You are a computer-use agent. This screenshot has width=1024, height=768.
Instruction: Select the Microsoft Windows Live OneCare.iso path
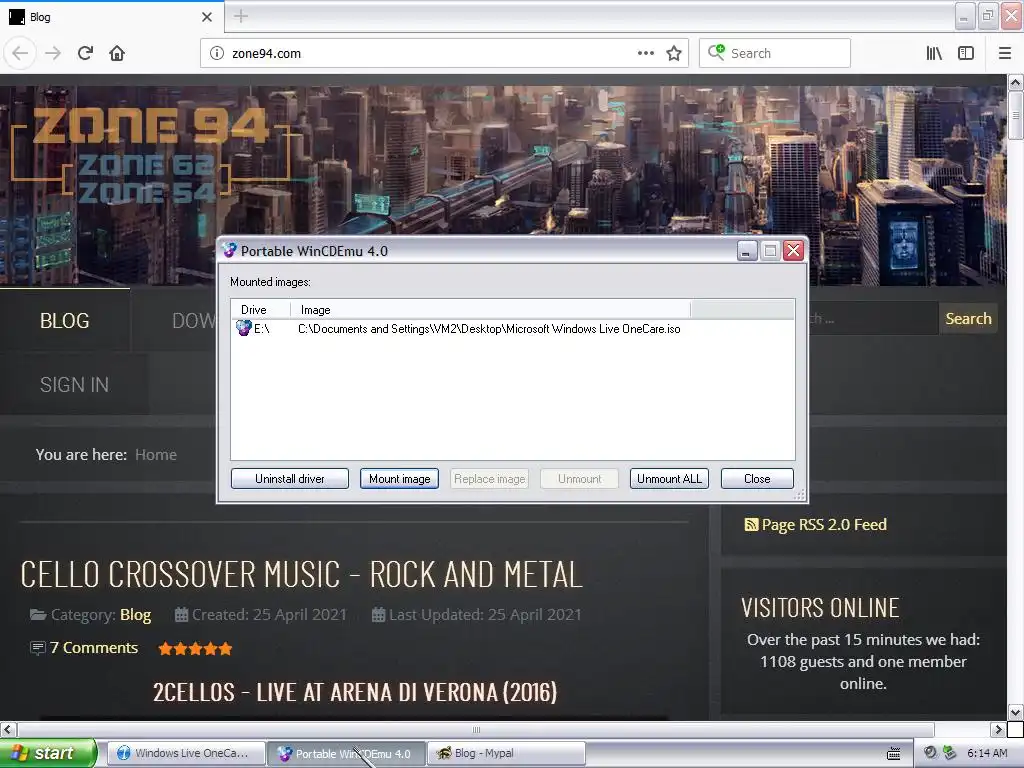pos(489,329)
